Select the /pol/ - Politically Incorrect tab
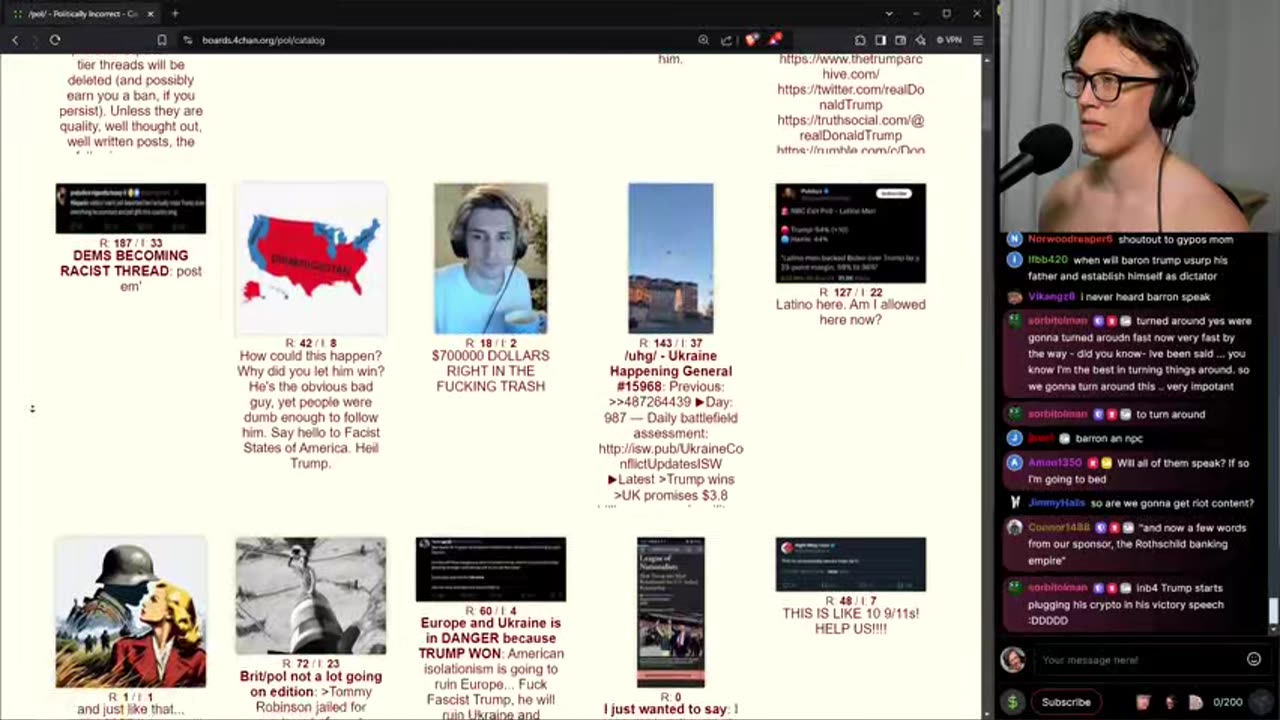The image size is (1280, 720). [82, 14]
